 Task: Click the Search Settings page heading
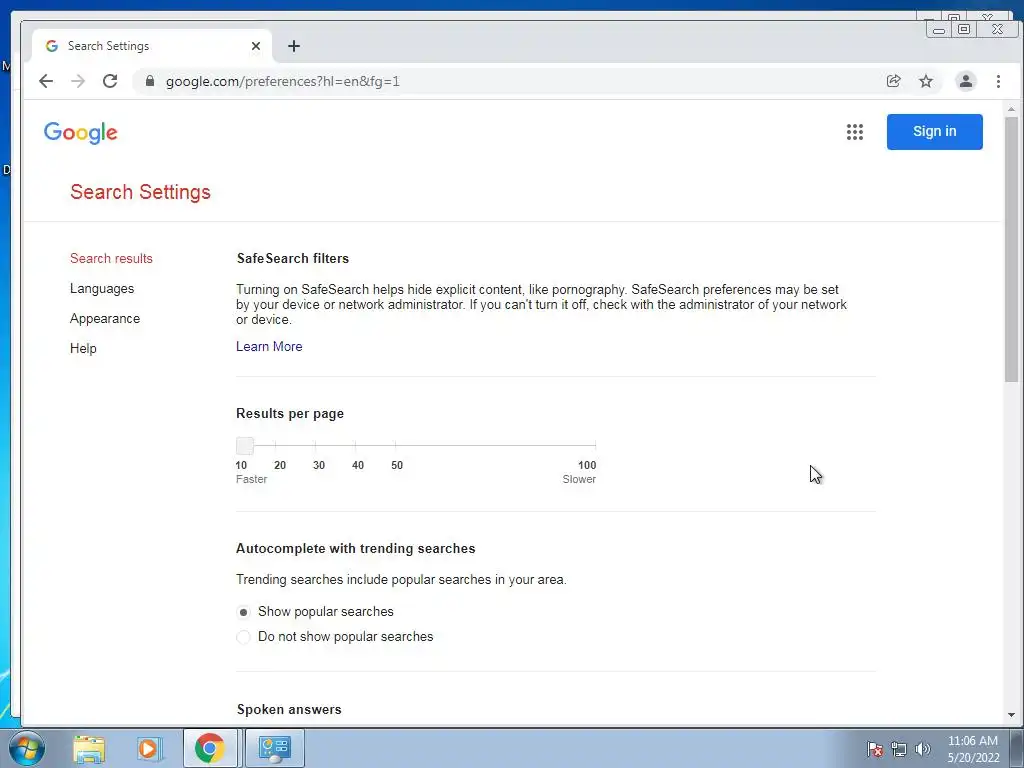140,192
